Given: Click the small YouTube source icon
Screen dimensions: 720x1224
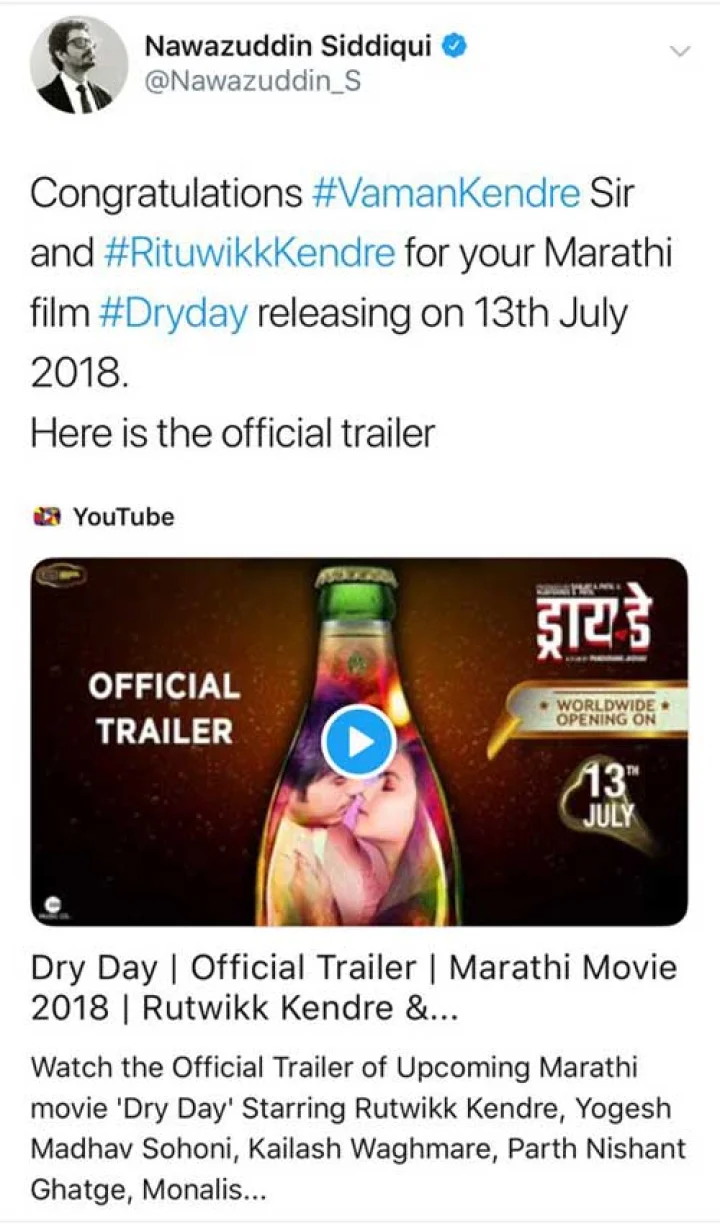Looking at the screenshot, I should pos(46,517).
